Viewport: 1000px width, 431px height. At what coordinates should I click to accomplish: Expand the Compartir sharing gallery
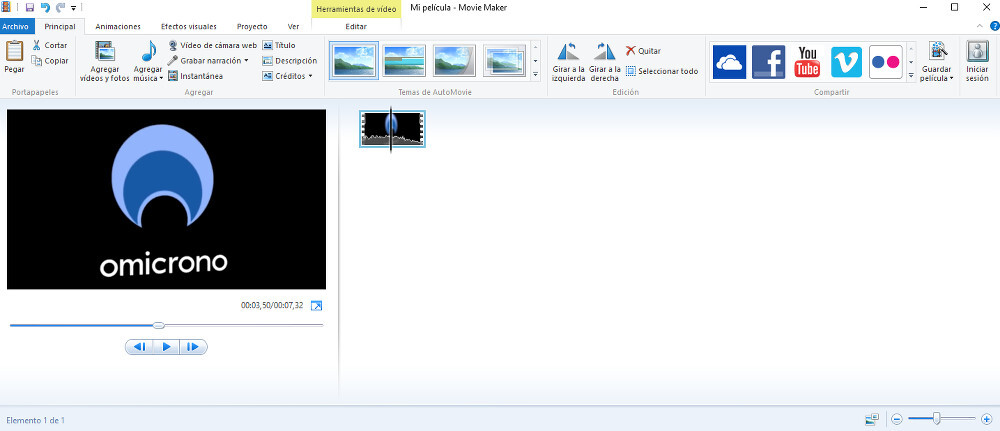coord(911,75)
